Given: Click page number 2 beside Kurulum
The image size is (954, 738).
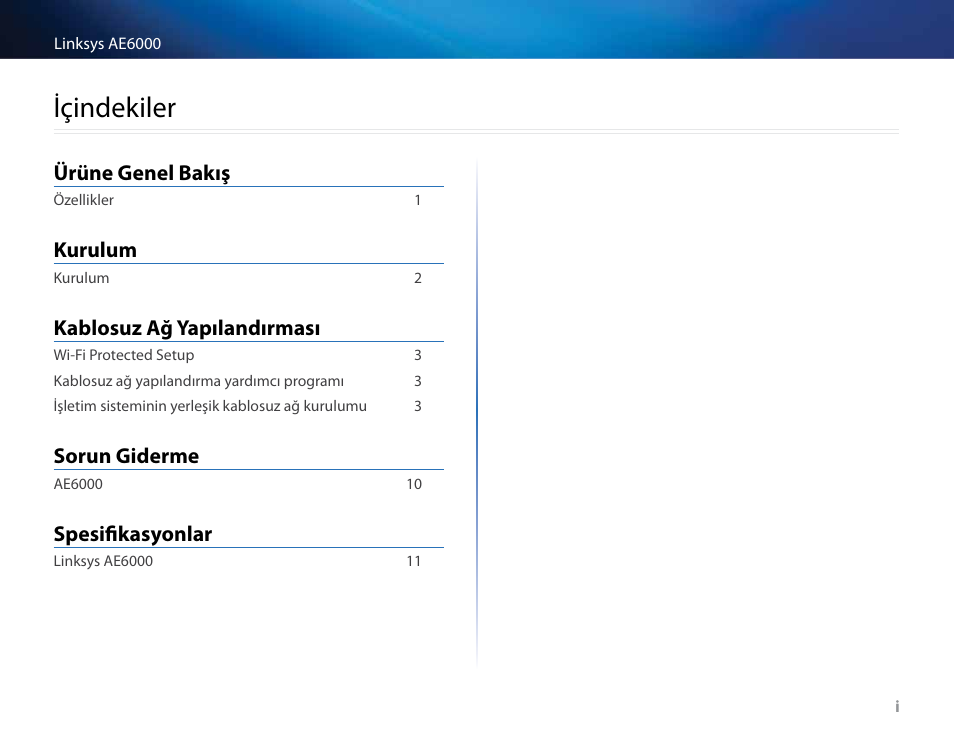Looking at the screenshot, I should [418, 278].
